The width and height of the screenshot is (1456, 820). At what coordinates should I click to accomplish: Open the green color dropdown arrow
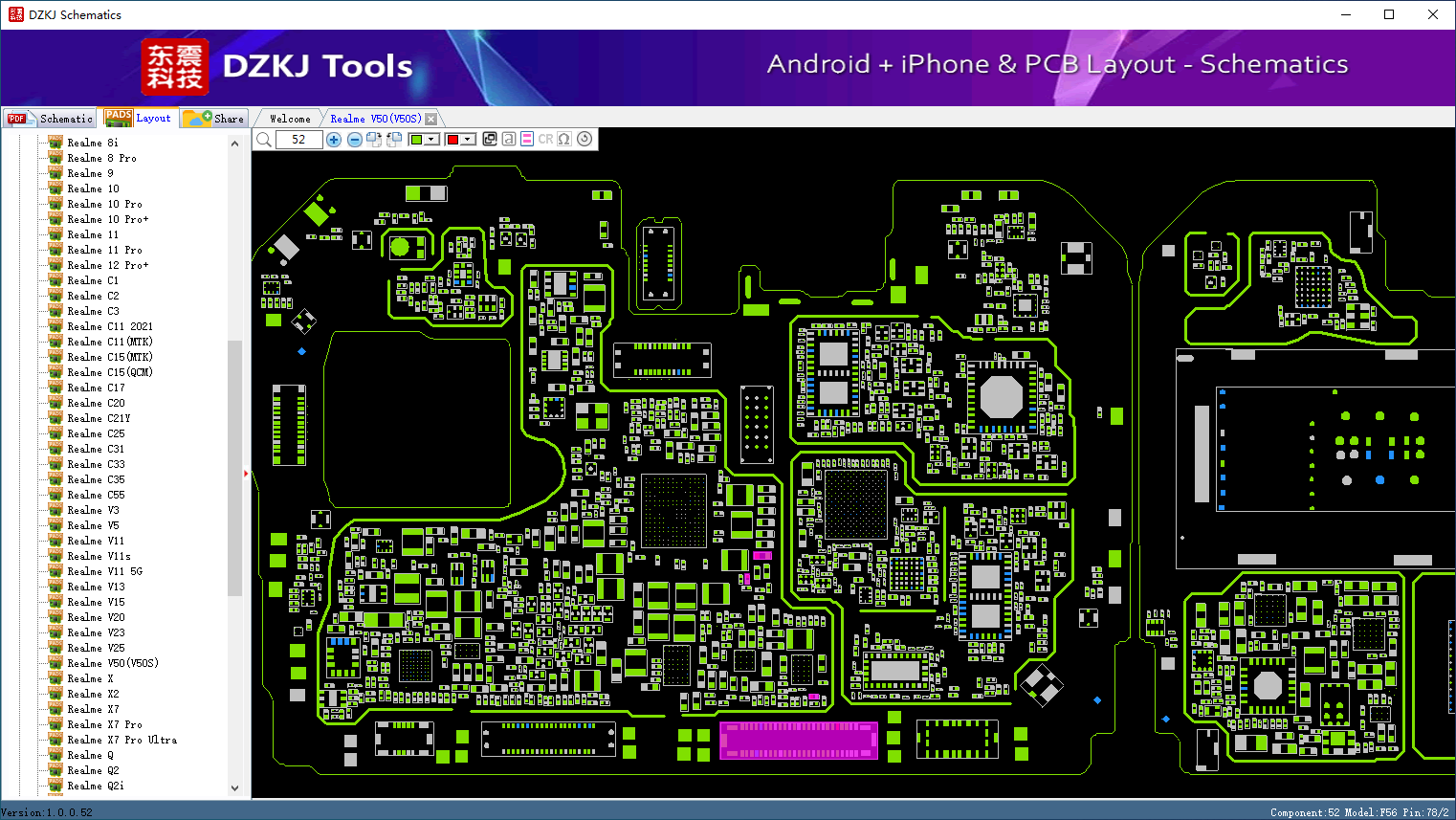pos(432,140)
